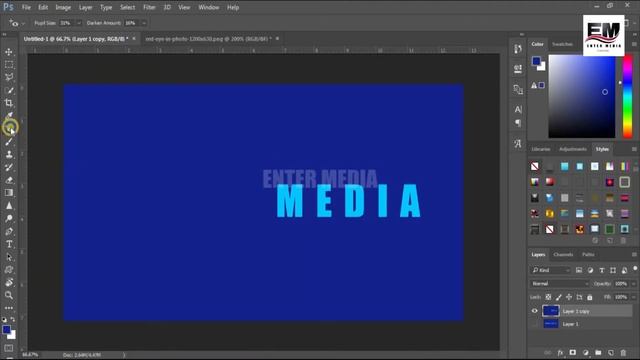Close the Untitled-1 document tab
This screenshot has width=640, height=360.
134,39
